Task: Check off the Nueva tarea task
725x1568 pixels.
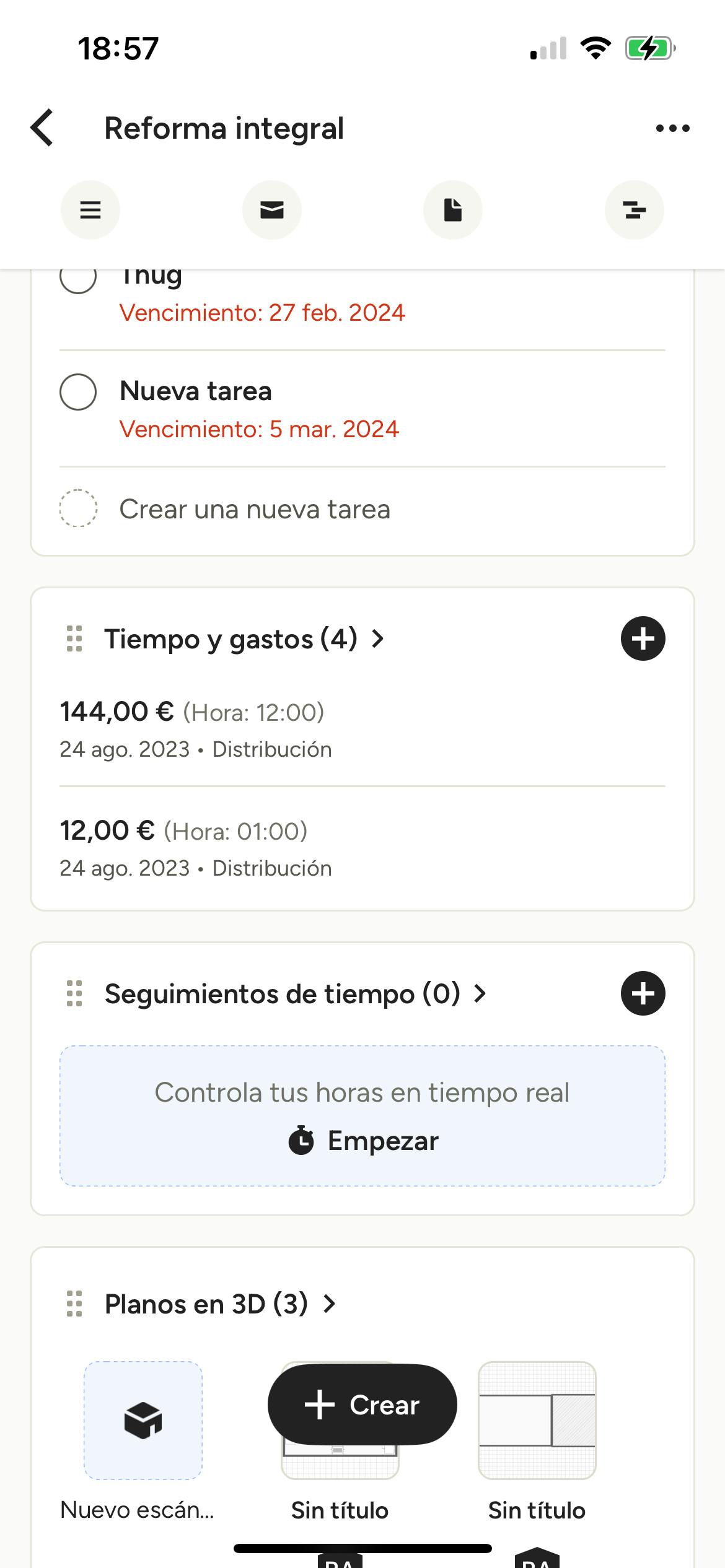Action: (78, 391)
